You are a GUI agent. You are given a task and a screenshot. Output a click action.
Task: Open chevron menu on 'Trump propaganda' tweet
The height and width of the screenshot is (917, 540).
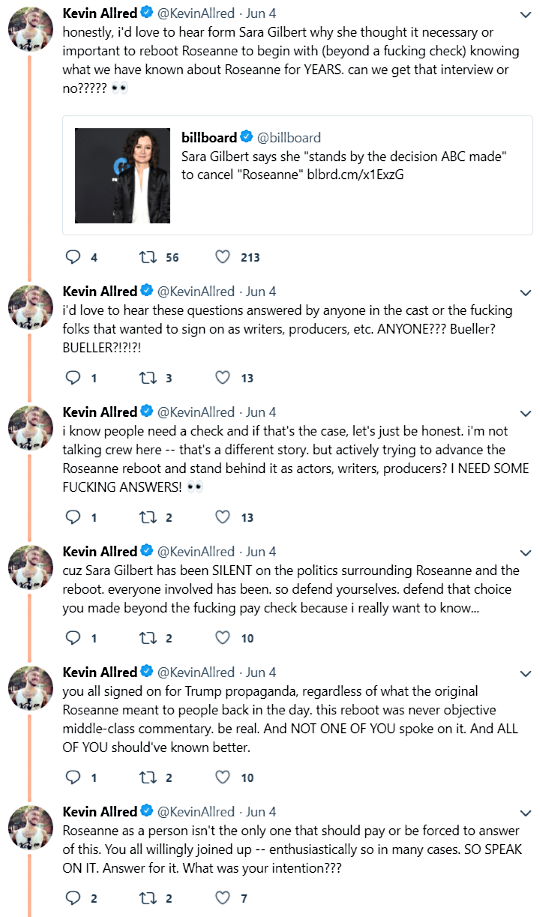tap(525, 673)
